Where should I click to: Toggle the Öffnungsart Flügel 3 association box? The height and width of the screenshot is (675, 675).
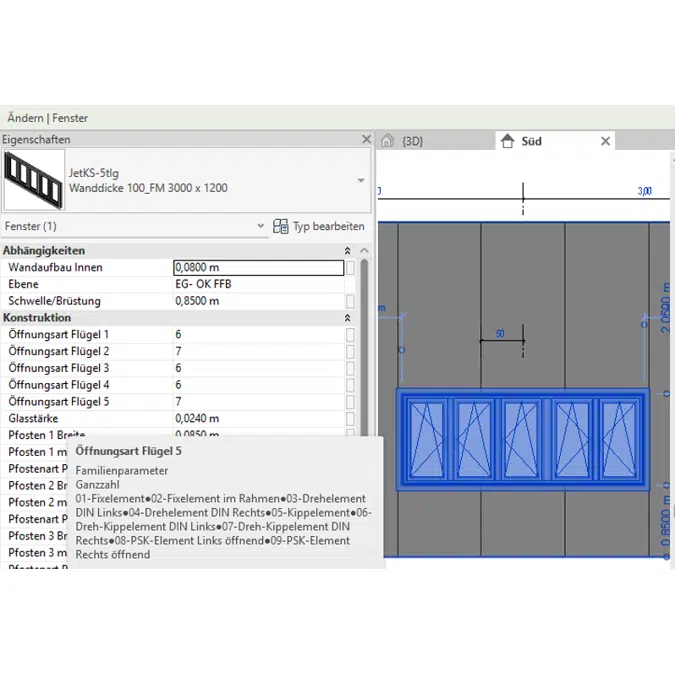coord(350,368)
